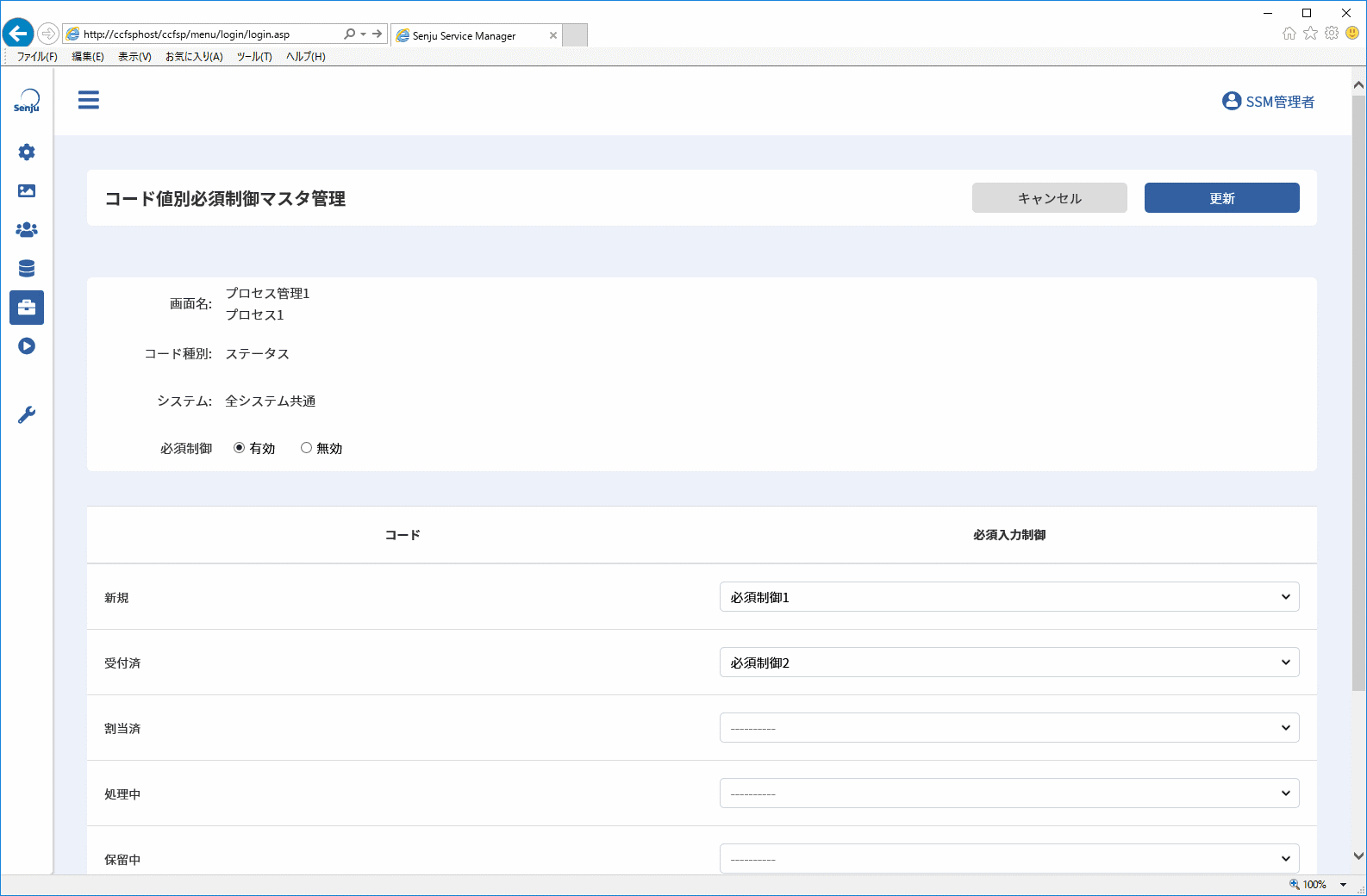Click the SSM管理者 user avatar icon
The height and width of the screenshot is (896, 1367).
(1232, 102)
